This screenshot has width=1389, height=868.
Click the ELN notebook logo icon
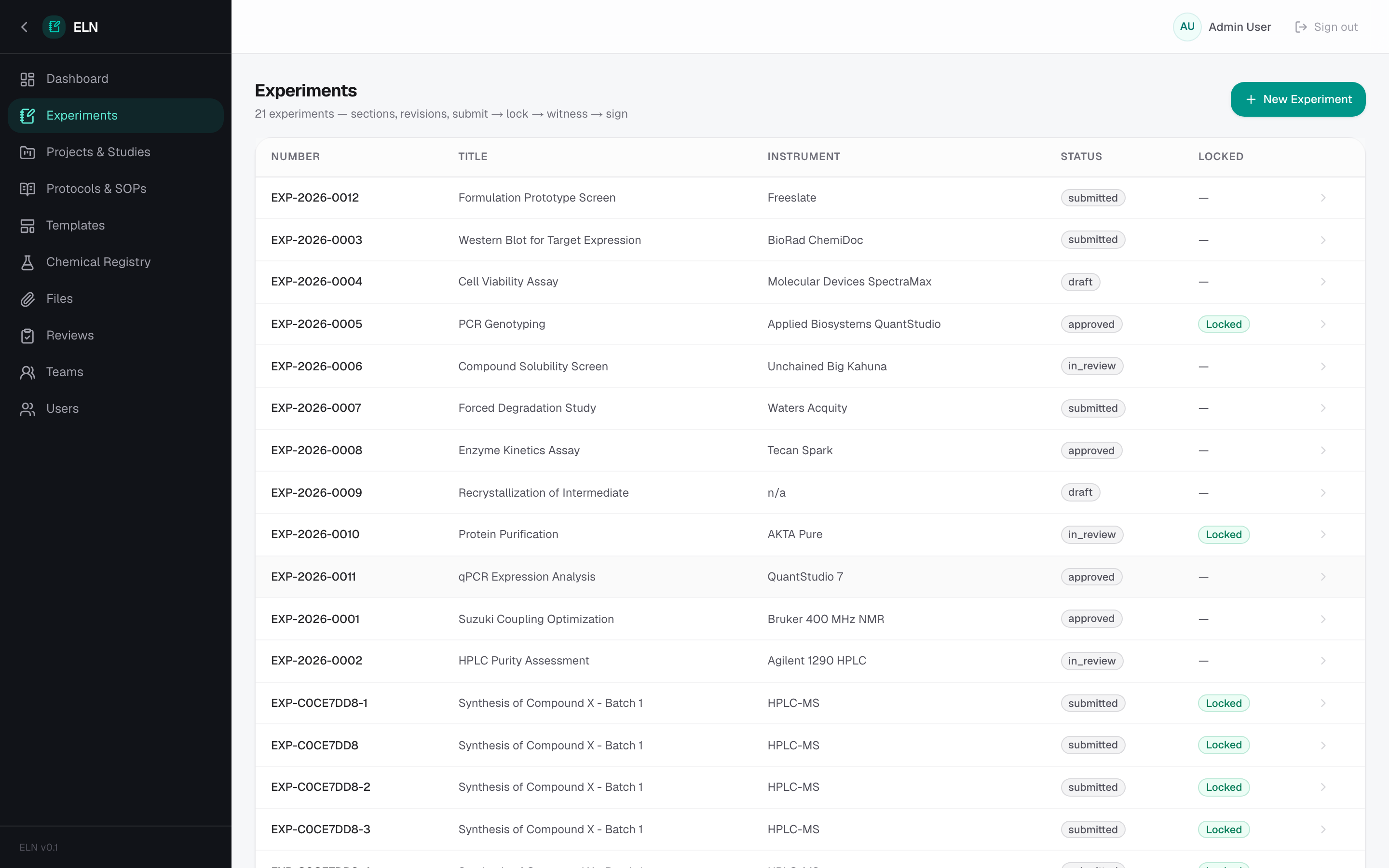pos(54,27)
